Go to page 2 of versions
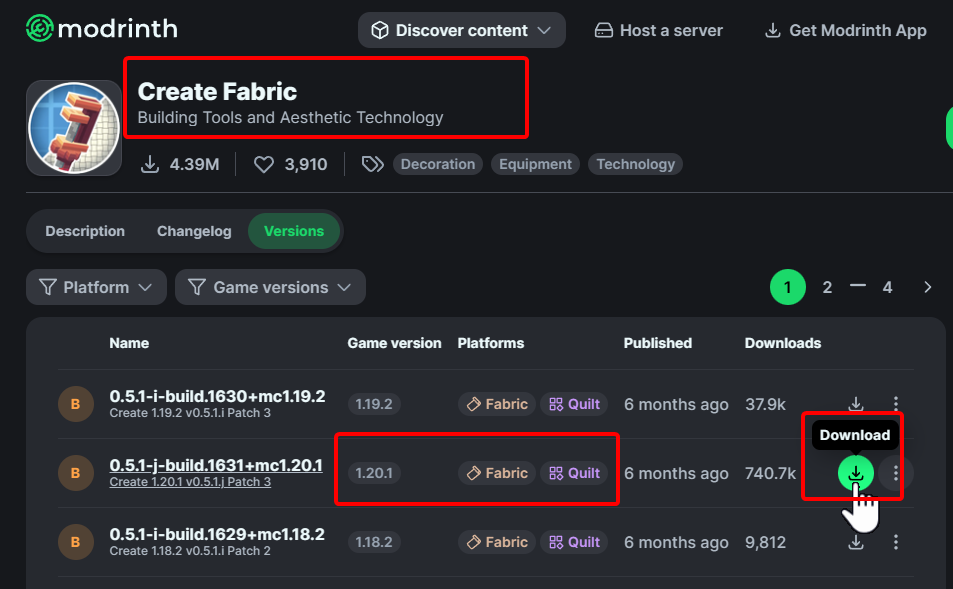The height and width of the screenshot is (589, 953). coord(827,287)
